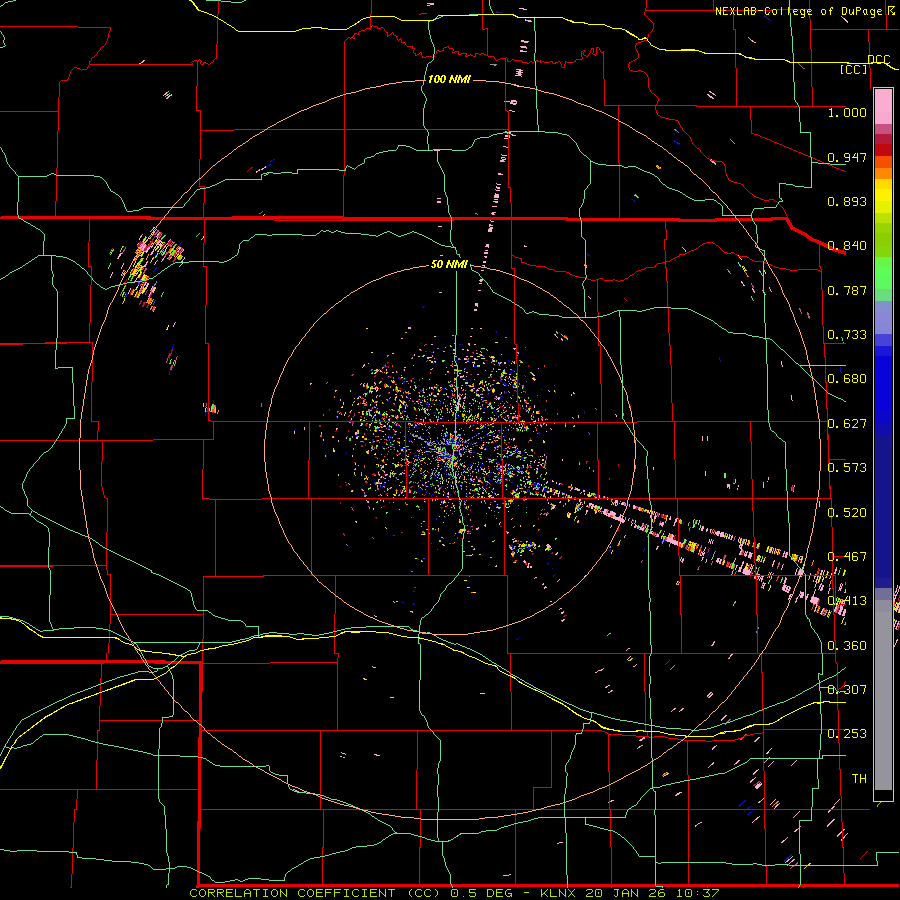Click the TH threshold label
This screenshot has width=900, height=900.
[x=859, y=779]
